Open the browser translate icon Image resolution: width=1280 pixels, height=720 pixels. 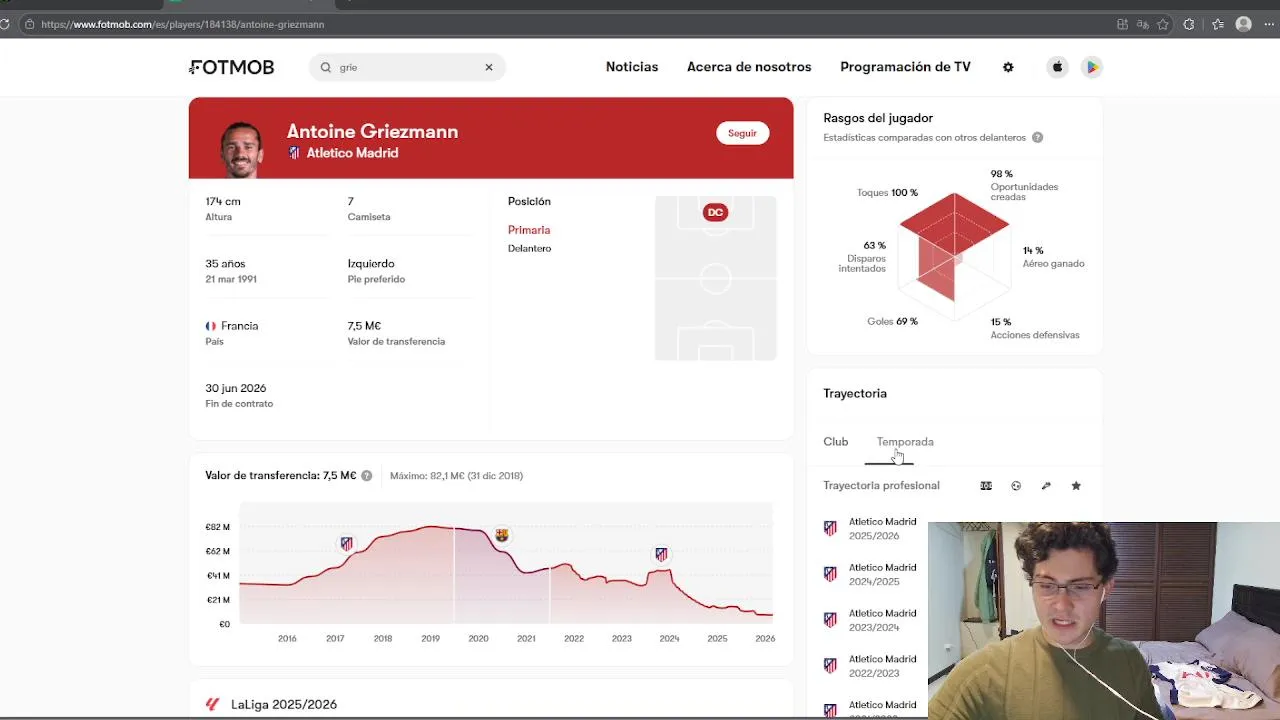click(1143, 24)
